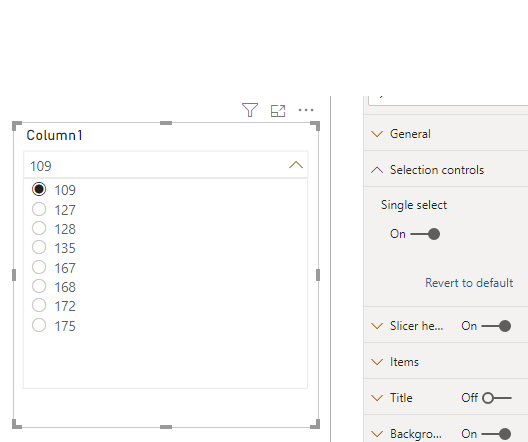
Task: Open More options ellipsis on slicer
Action: pyautogui.click(x=306, y=110)
